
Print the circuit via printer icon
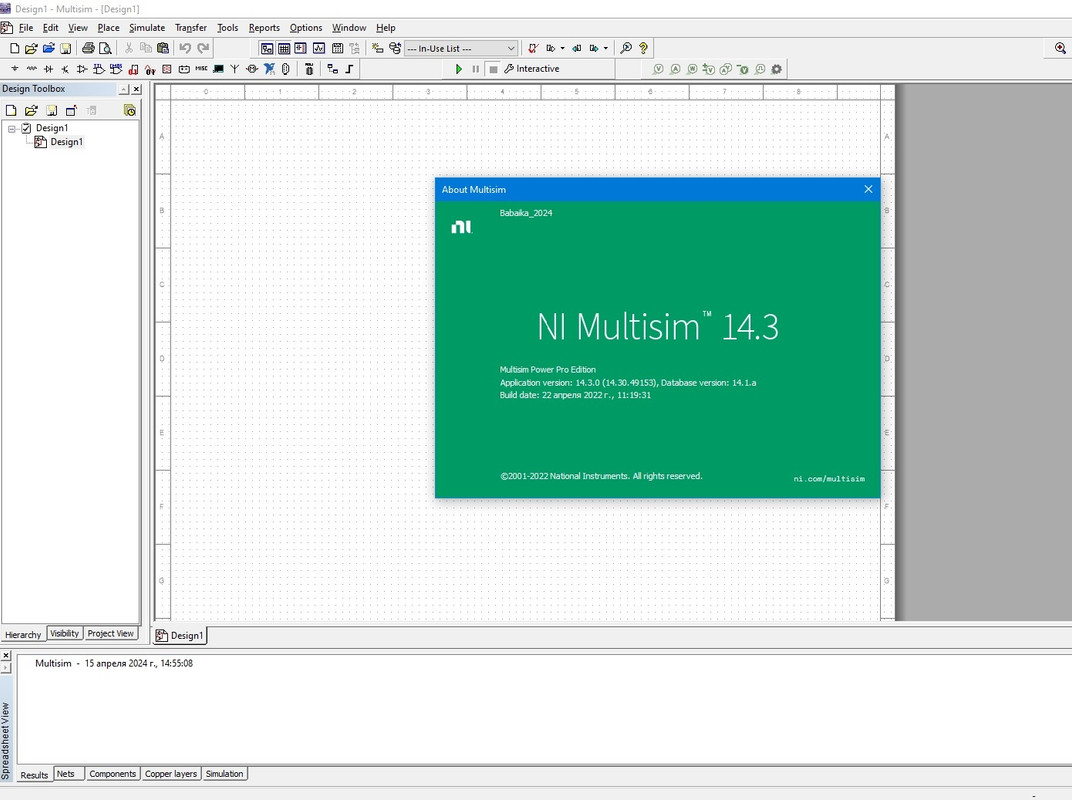coord(88,49)
